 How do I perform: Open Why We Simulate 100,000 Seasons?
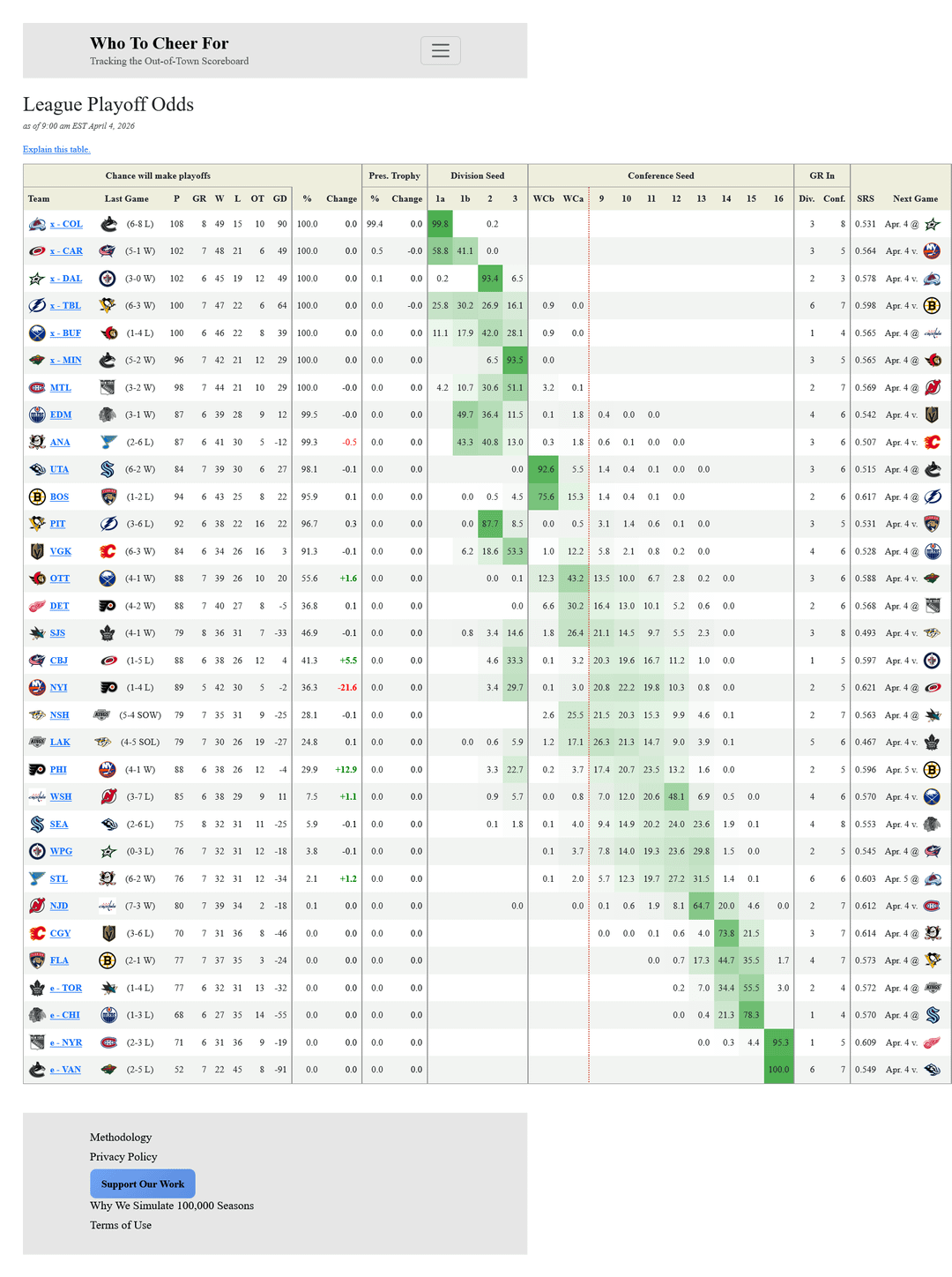click(172, 1206)
